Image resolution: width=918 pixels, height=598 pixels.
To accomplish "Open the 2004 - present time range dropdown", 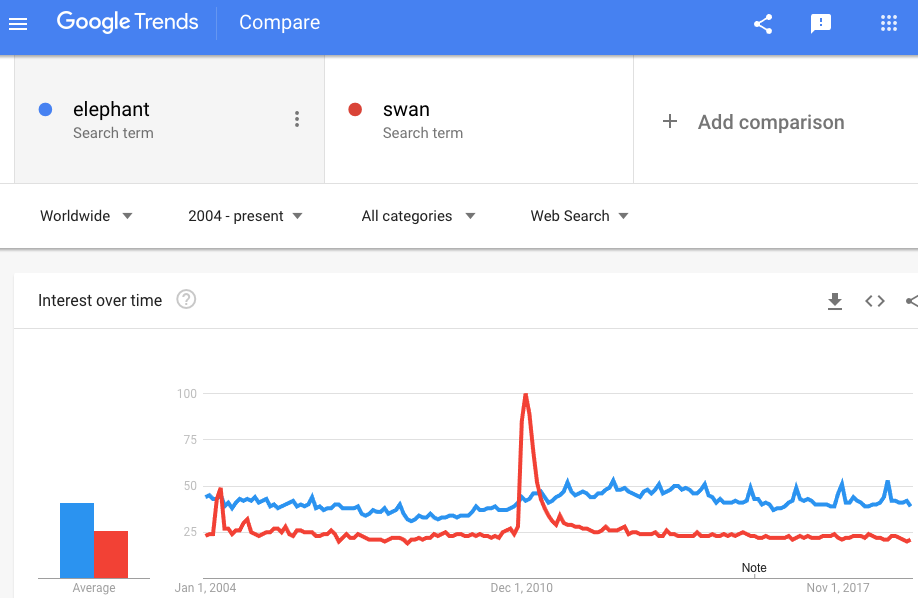I will pyautogui.click(x=245, y=216).
